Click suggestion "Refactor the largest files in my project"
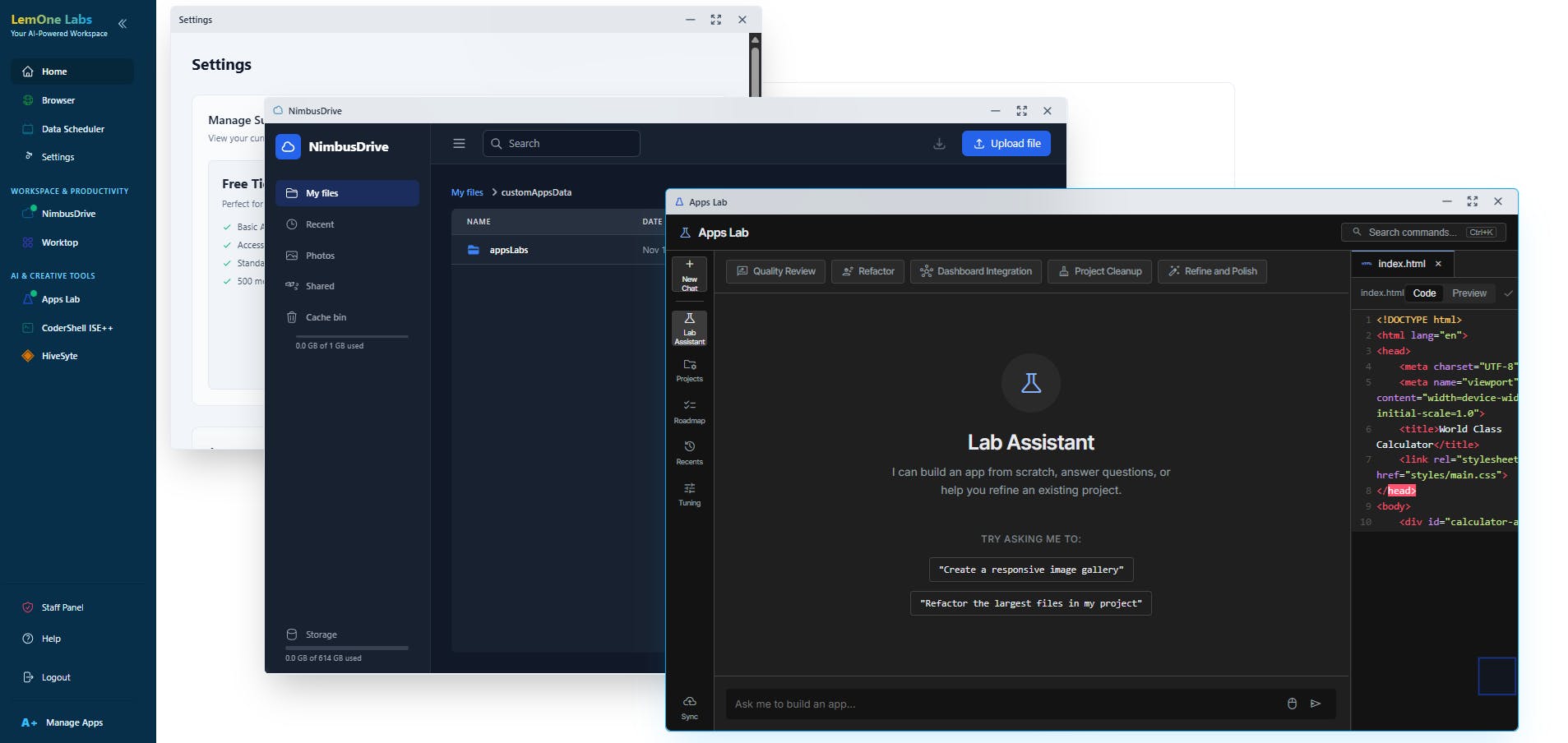 [x=1031, y=603]
